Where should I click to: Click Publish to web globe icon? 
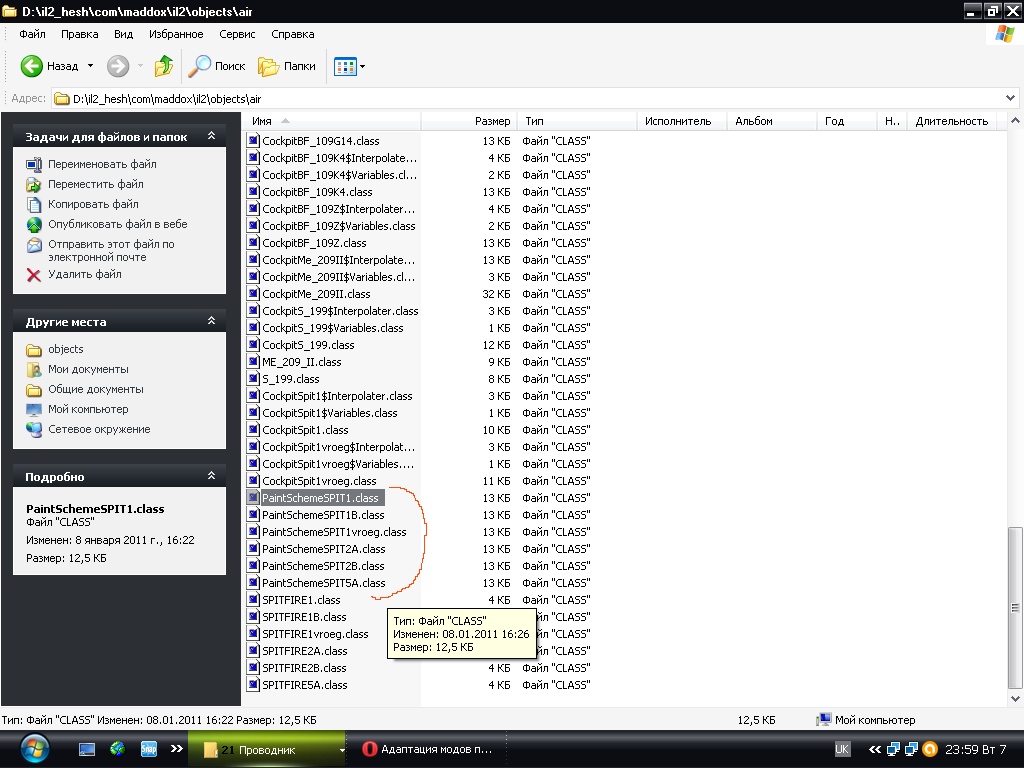[x=34, y=225]
